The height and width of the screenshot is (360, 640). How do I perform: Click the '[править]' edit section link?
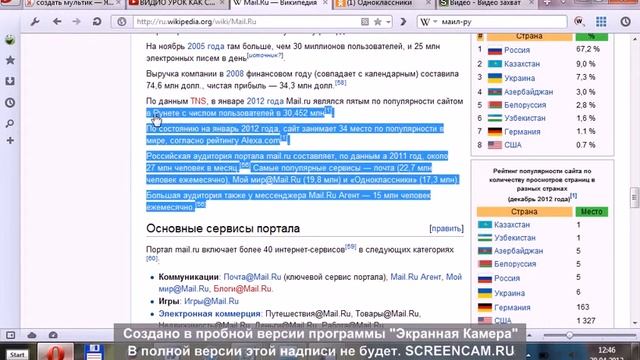pos(447,229)
